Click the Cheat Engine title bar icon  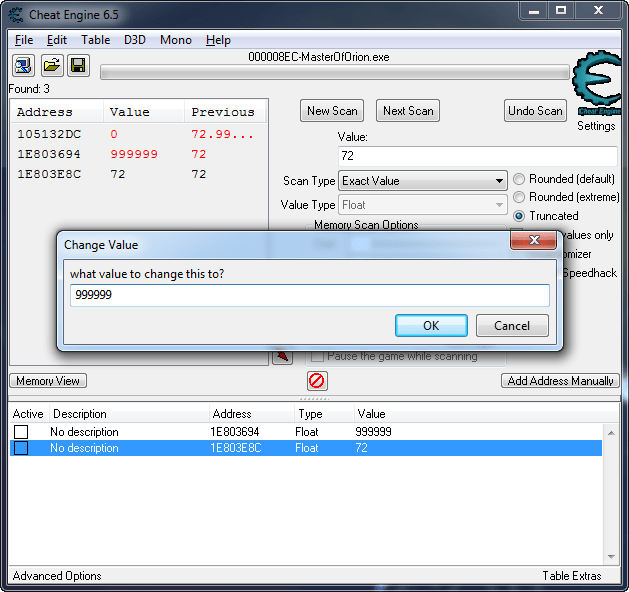point(16,15)
